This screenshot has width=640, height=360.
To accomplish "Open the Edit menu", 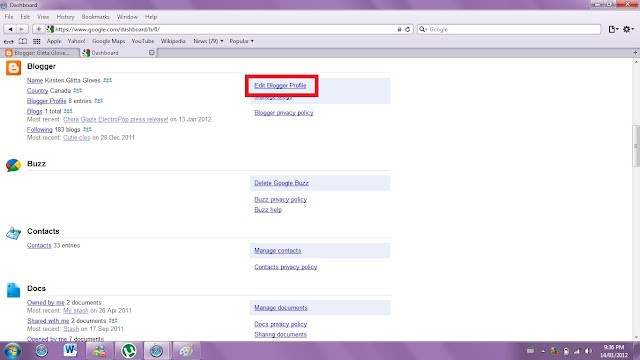I will (x=25, y=17).
